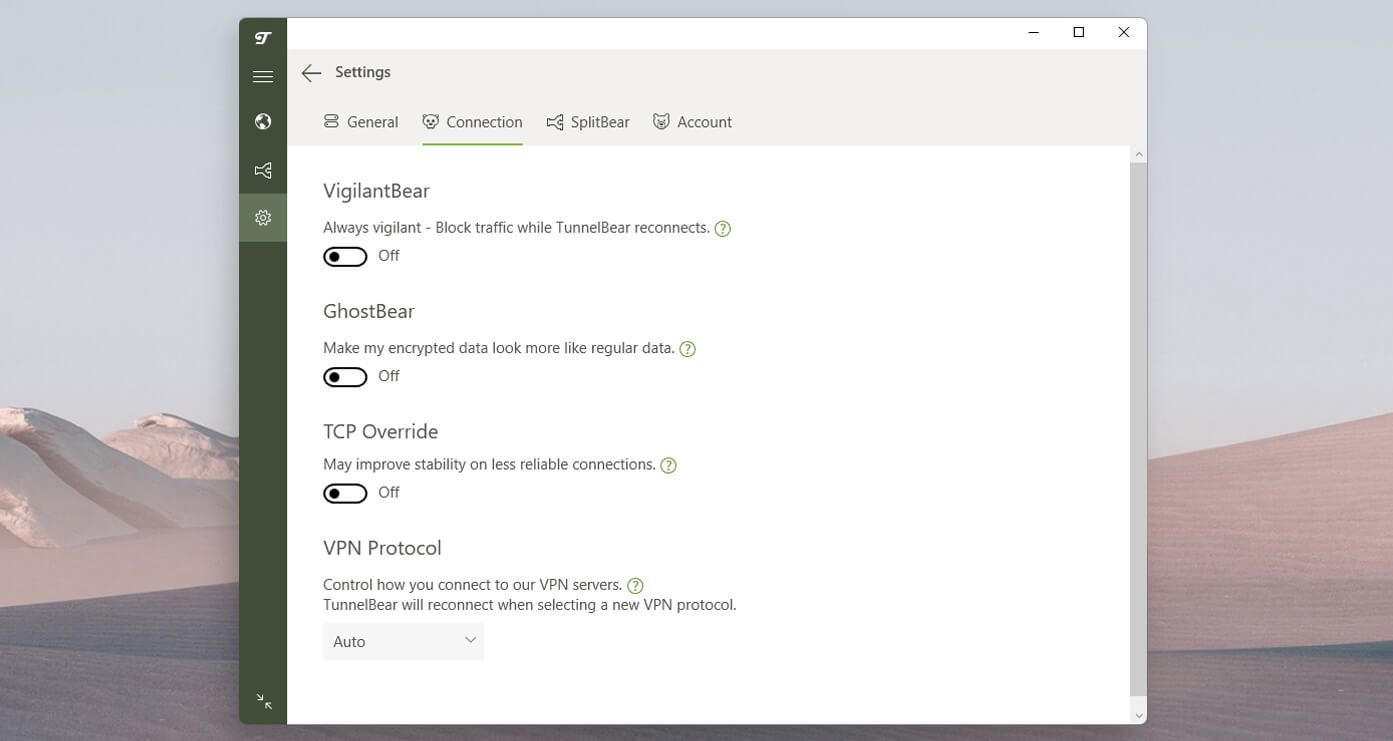Click the TunnelBear logo in the sidebar
This screenshot has height=741, width=1393.
pyautogui.click(x=263, y=38)
